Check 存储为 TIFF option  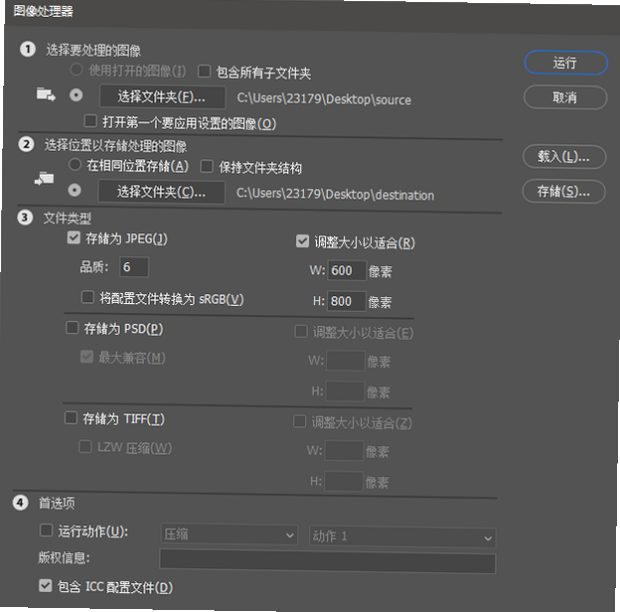pos(71,417)
